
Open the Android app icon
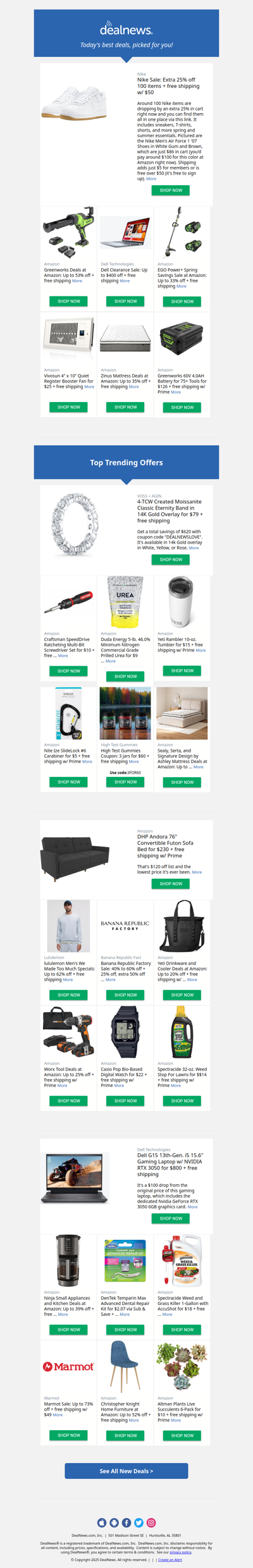114,1522
